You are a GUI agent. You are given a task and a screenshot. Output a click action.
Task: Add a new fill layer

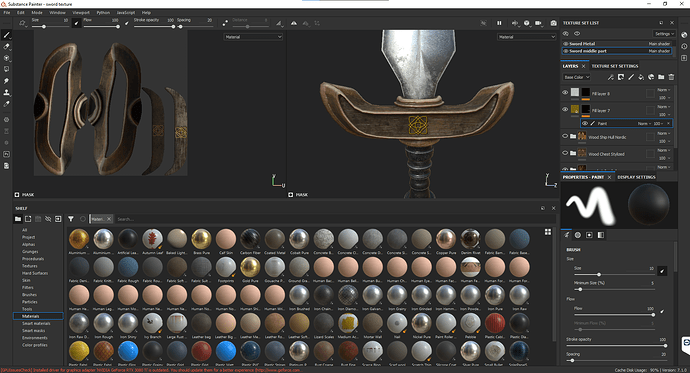click(641, 77)
